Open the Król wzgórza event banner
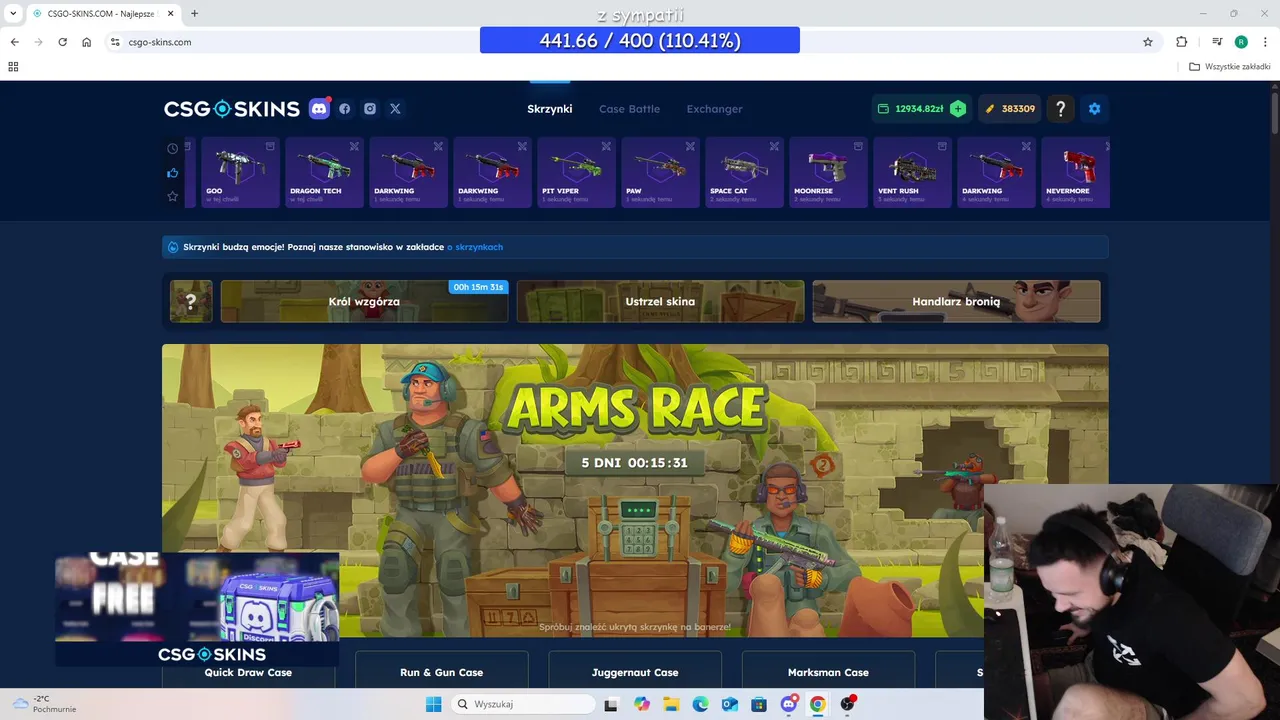This screenshot has width=1280, height=720. 364,301
